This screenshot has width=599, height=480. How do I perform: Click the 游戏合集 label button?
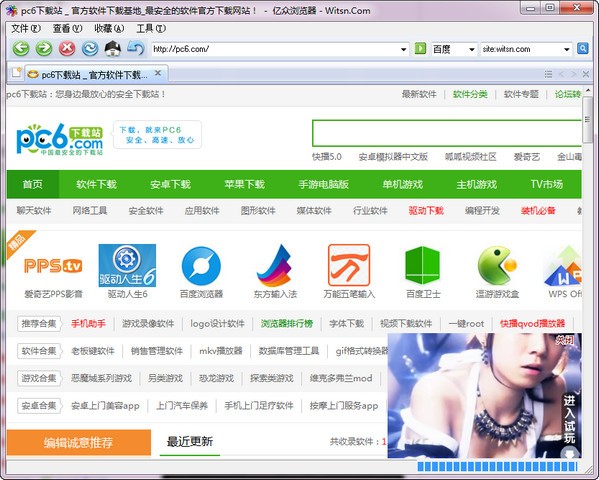click(39, 378)
